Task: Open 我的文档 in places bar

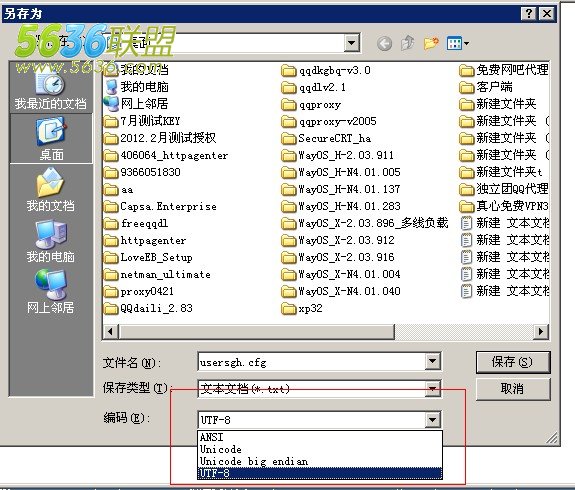Action: 51,190
